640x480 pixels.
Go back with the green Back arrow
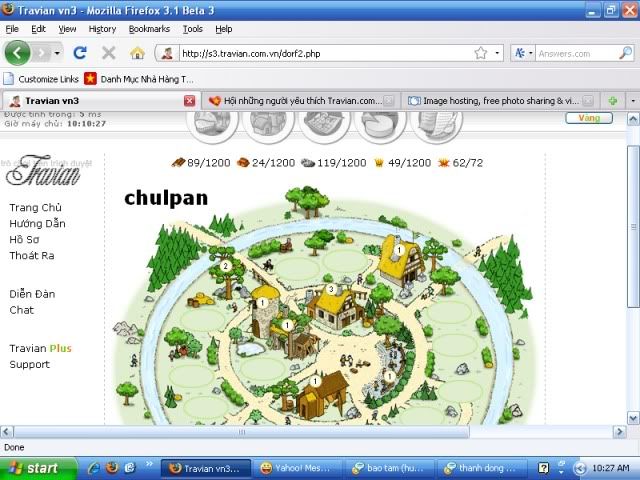point(17,53)
